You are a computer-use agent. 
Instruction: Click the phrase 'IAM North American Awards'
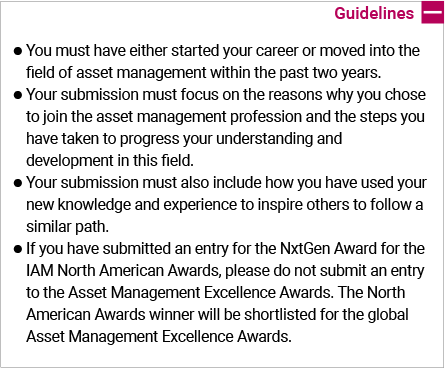coord(123,270)
